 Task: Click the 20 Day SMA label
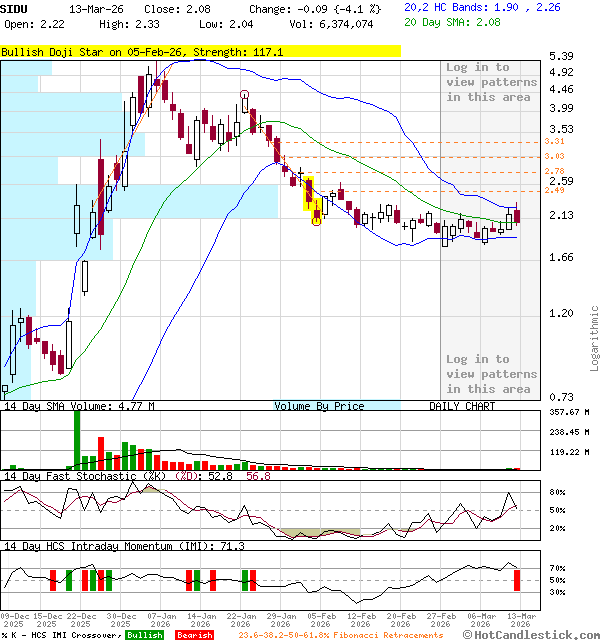point(440,22)
